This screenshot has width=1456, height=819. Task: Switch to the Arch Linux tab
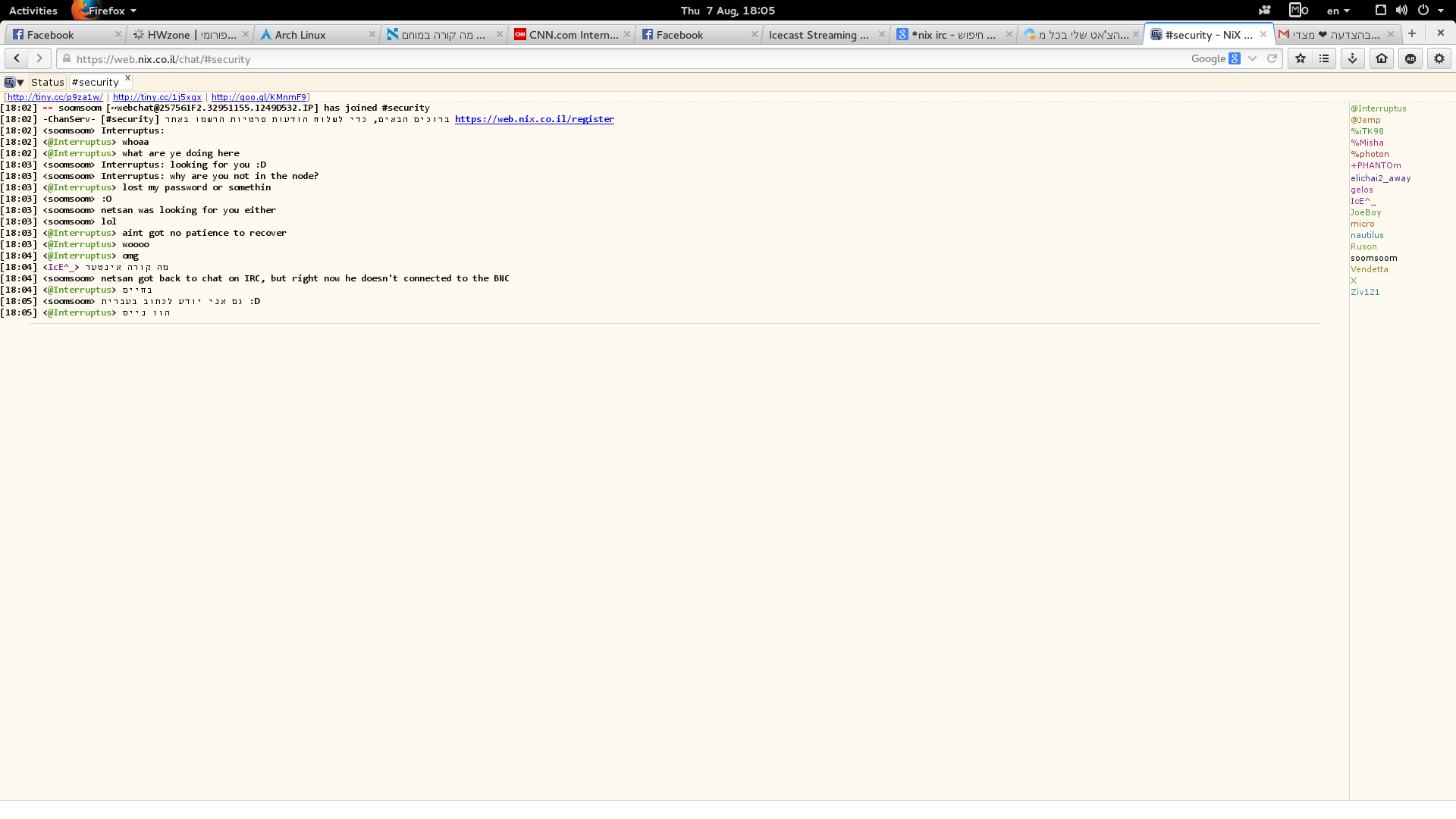(317, 34)
